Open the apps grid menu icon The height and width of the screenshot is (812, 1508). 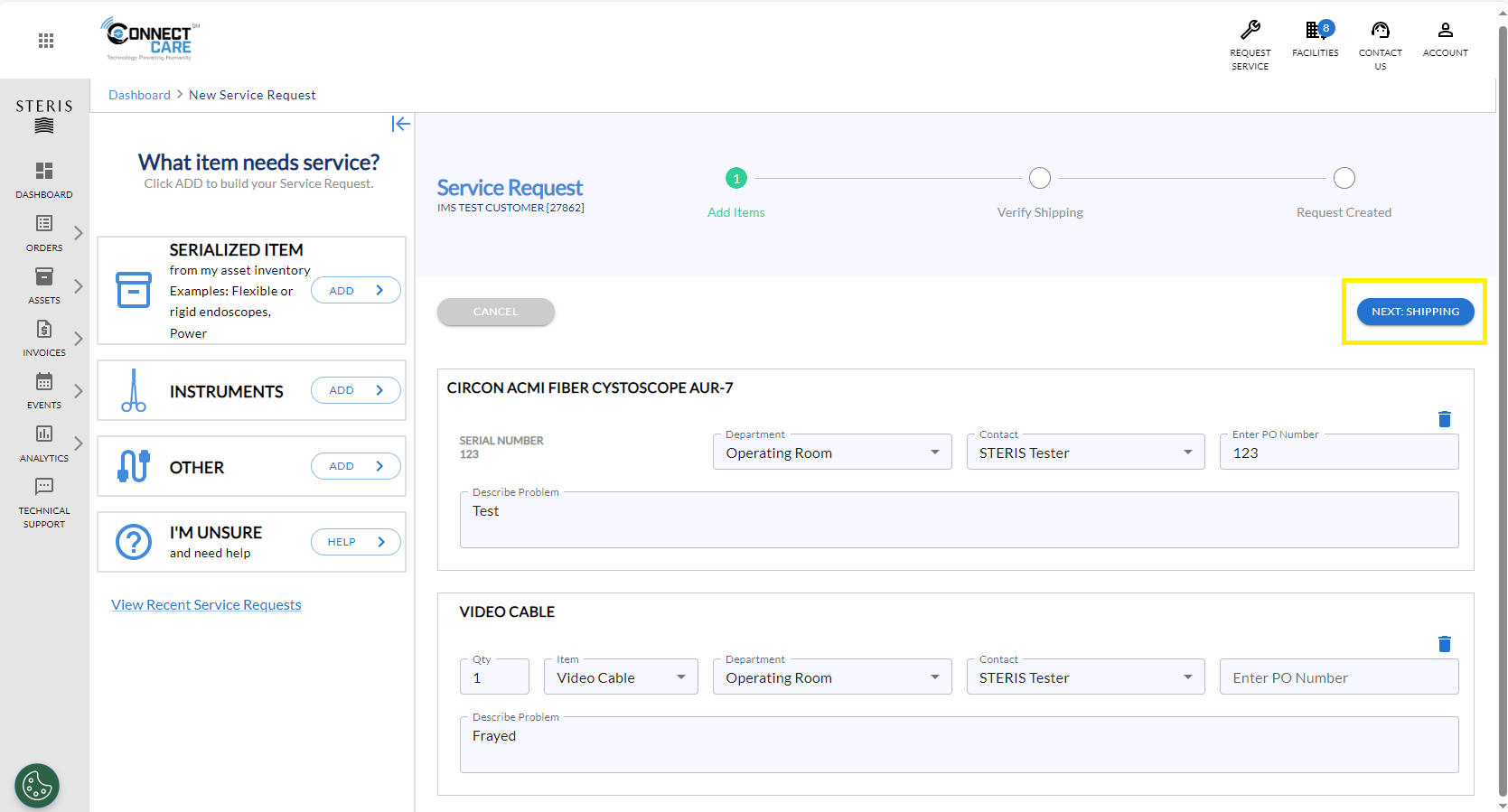pos(46,40)
